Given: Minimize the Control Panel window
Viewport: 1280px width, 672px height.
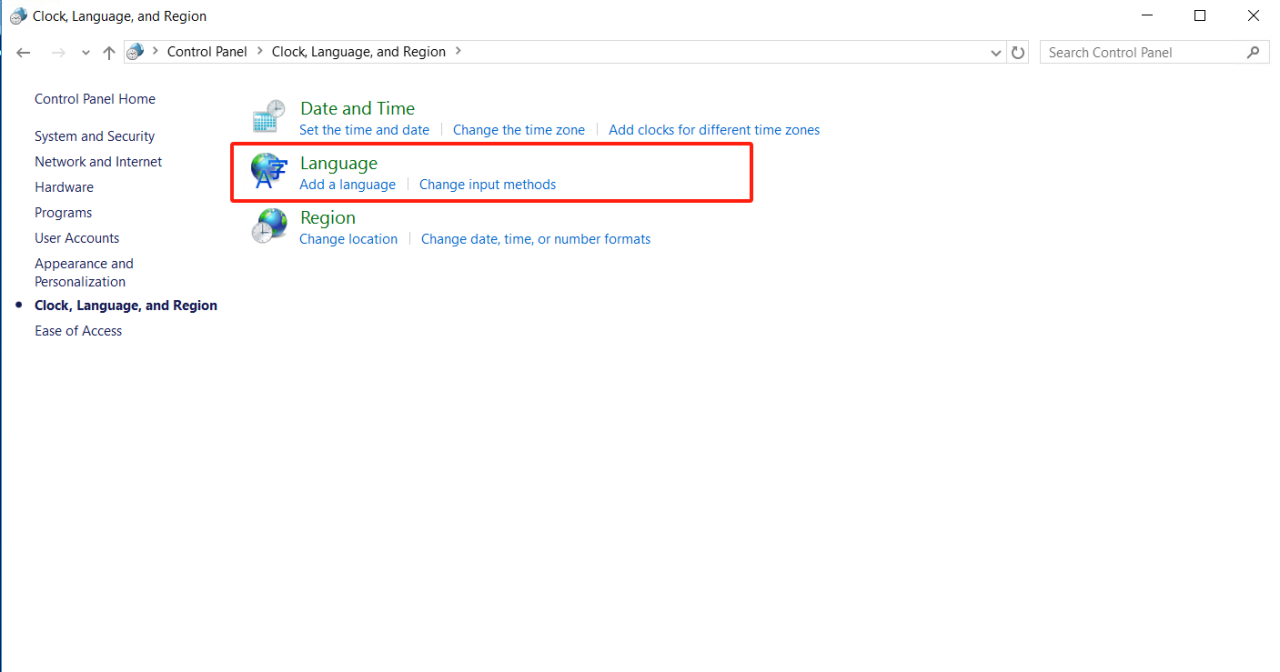Looking at the screenshot, I should [x=1147, y=16].
